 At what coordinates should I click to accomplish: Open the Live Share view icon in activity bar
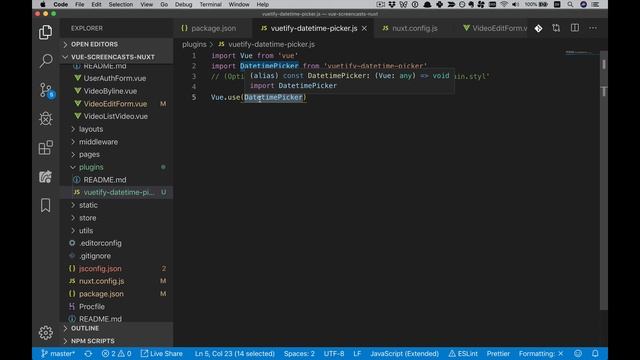tap(45, 176)
